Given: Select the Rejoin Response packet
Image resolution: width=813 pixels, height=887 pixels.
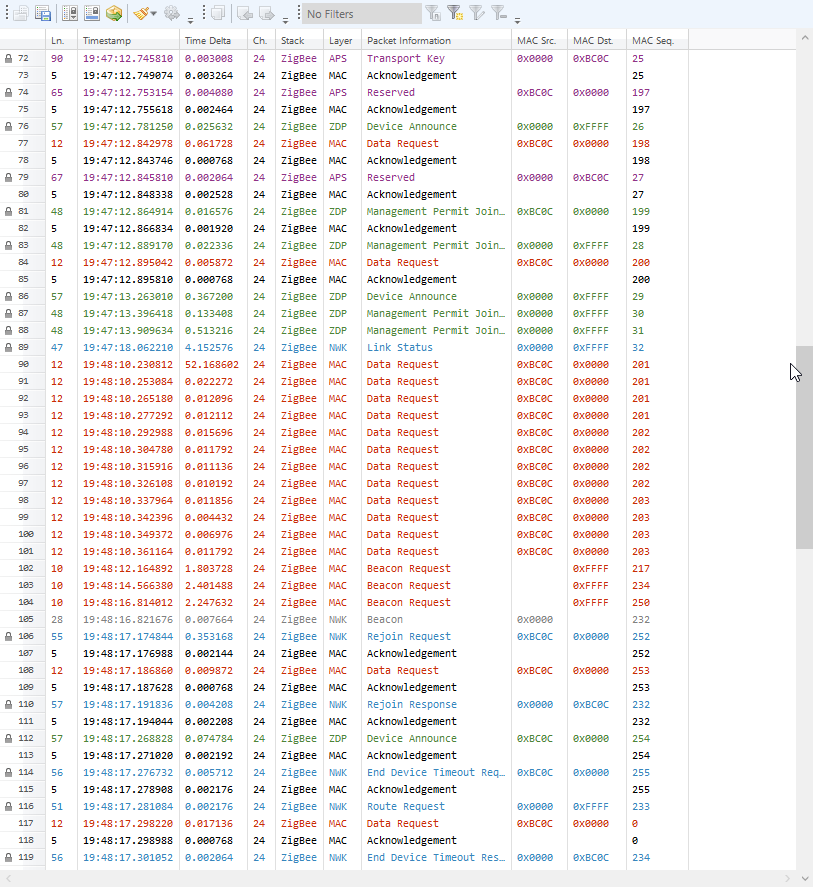Looking at the screenshot, I should [x=411, y=704].
